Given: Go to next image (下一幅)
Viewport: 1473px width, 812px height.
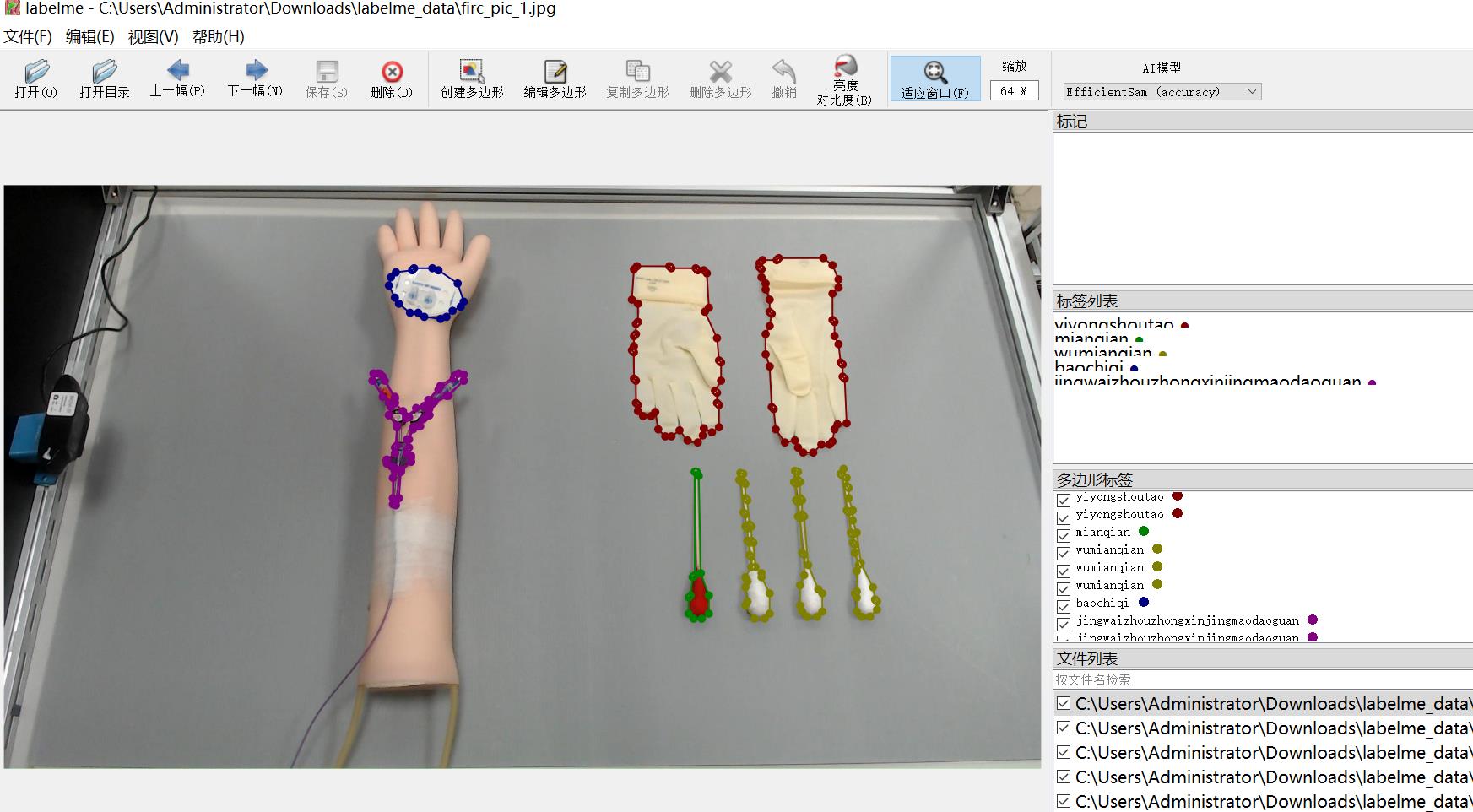Looking at the screenshot, I should click(x=255, y=79).
